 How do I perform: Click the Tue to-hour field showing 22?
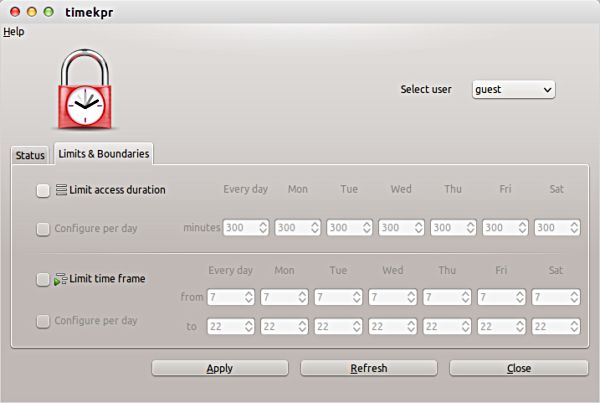(338, 326)
